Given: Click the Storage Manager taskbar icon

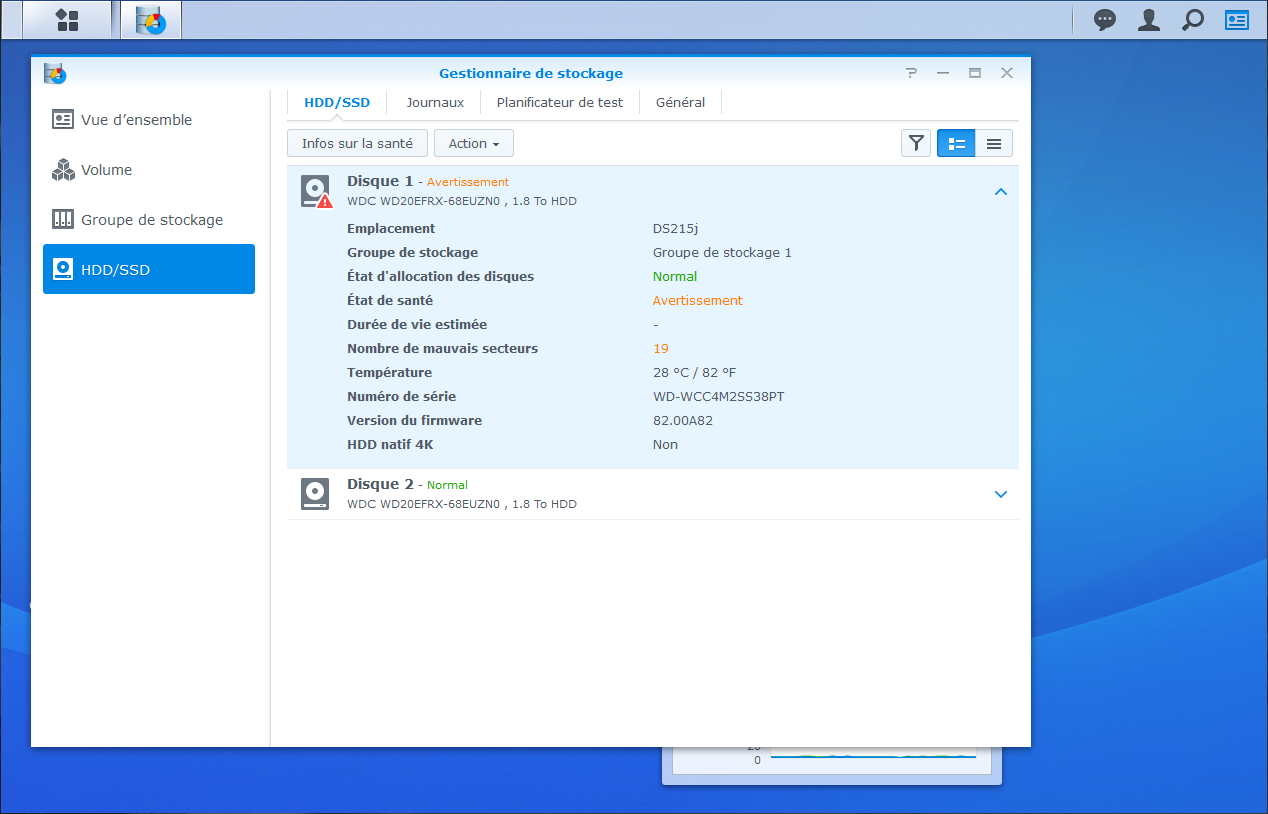Looking at the screenshot, I should tap(151, 20).
